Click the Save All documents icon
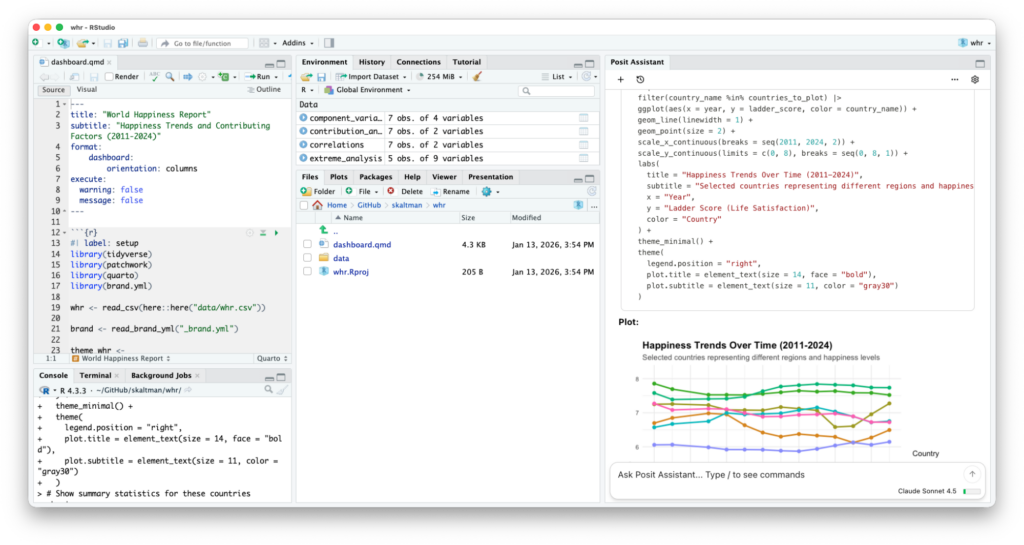1024x545 pixels. click(123, 43)
